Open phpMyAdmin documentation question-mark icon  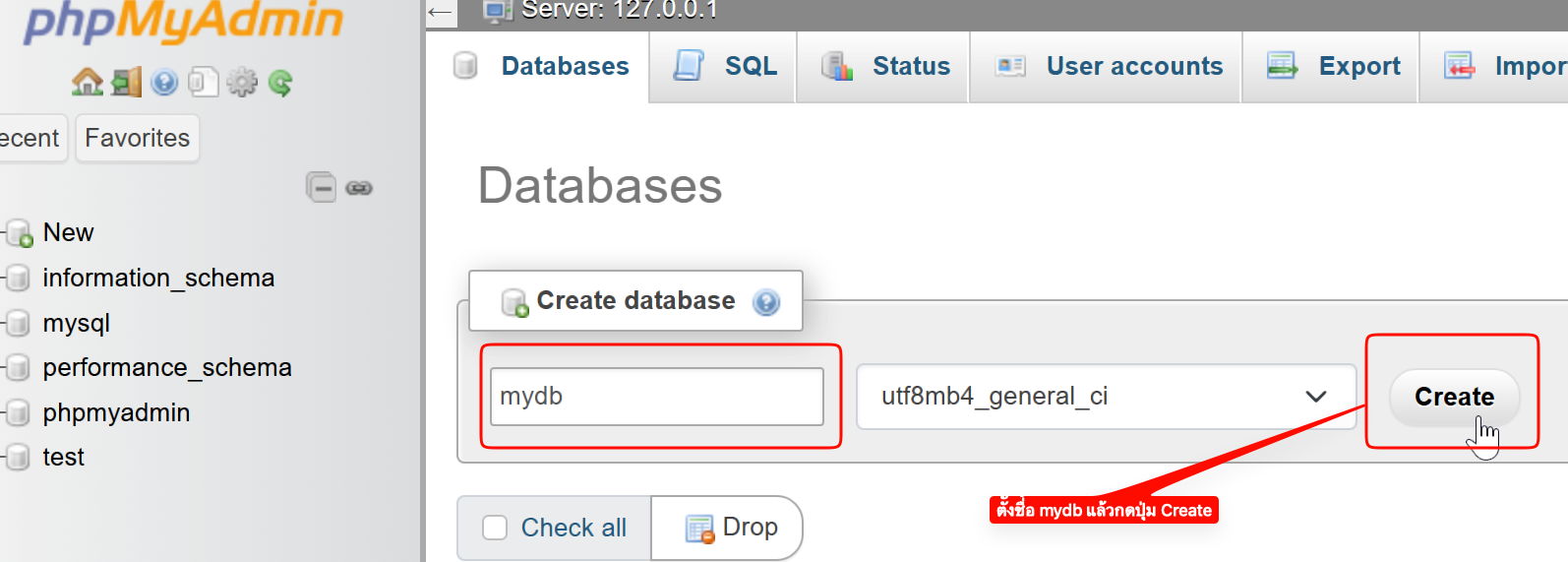(x=164, y=83)
